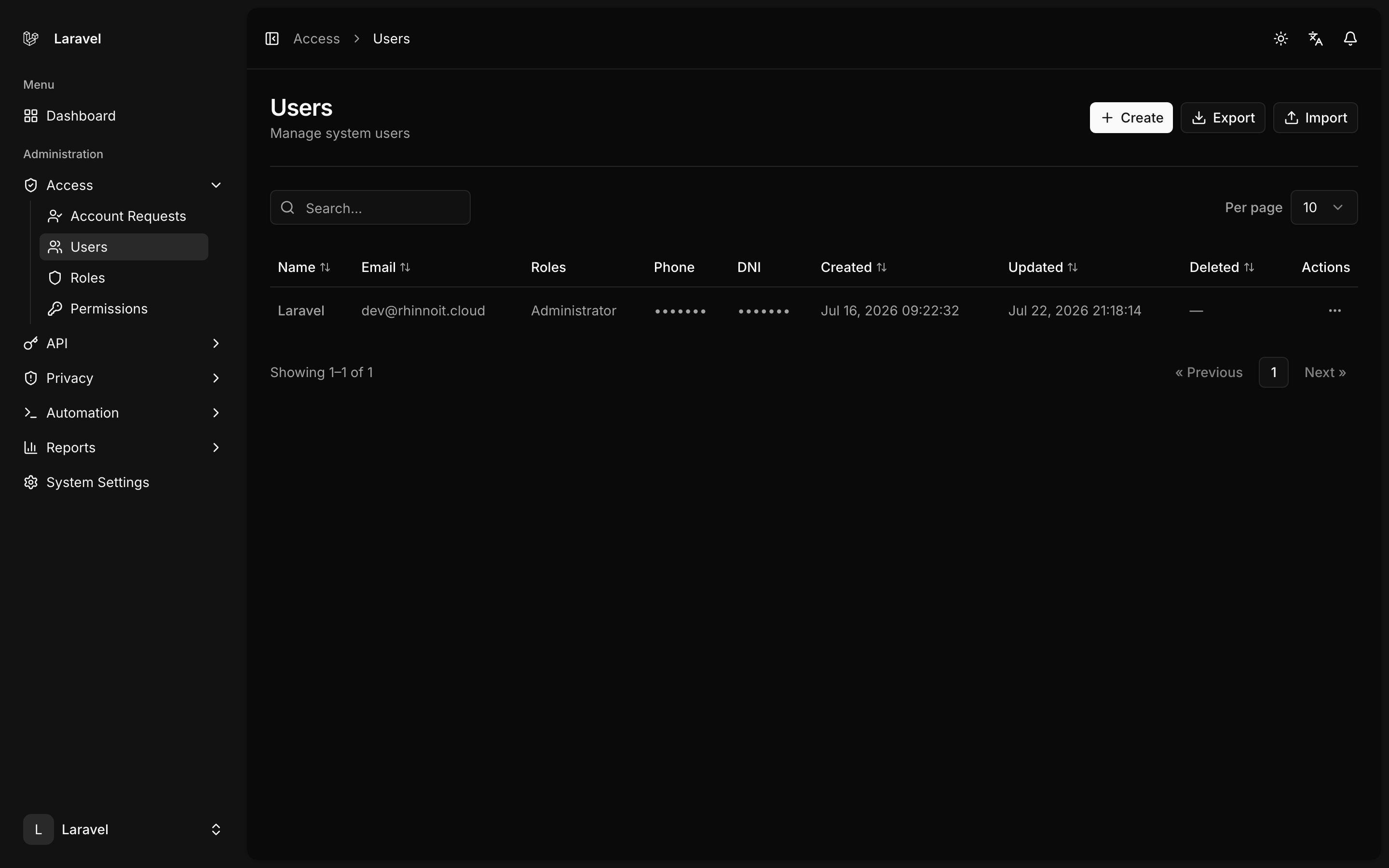
Task: Click the Create user button
Action: [x=1130, y=118]
